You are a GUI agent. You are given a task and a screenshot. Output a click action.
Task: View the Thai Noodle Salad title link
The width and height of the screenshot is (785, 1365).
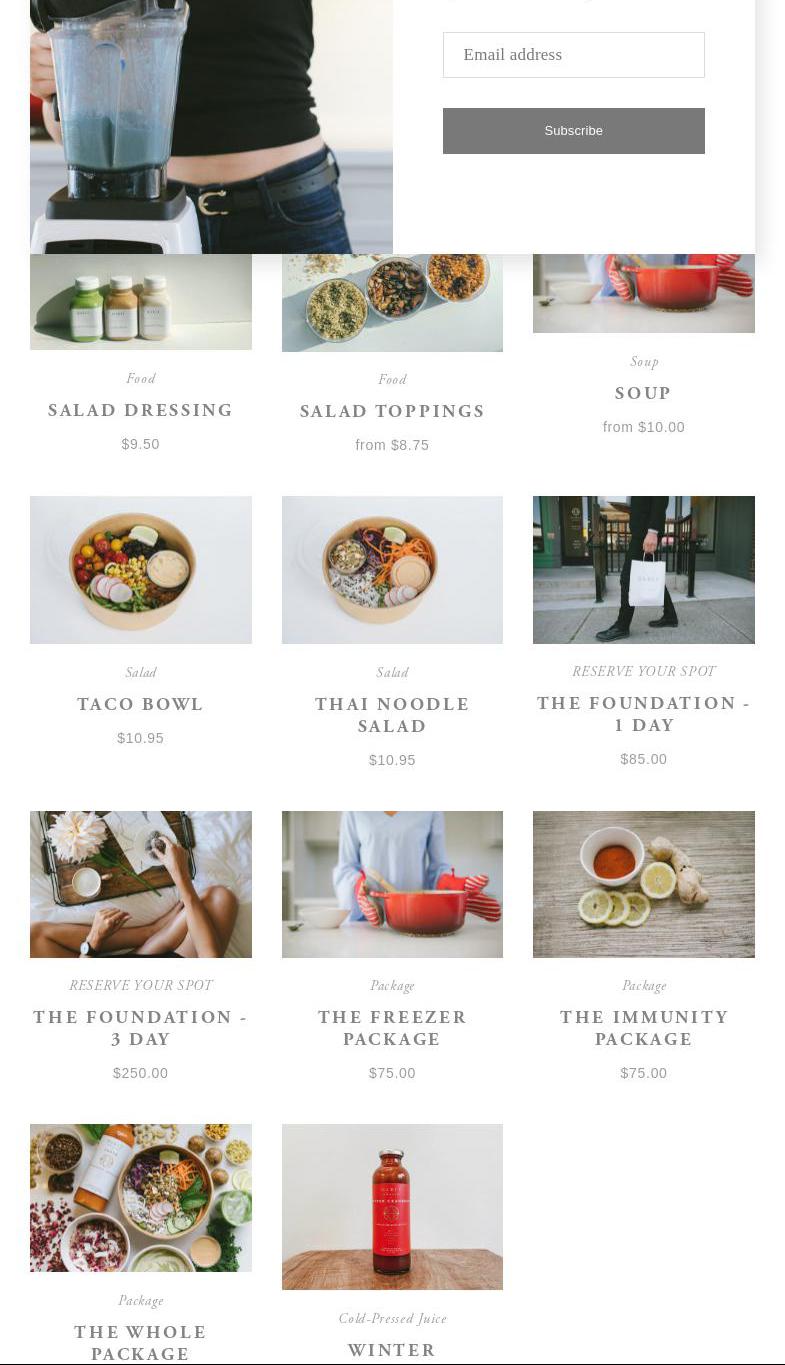[392, 715]
